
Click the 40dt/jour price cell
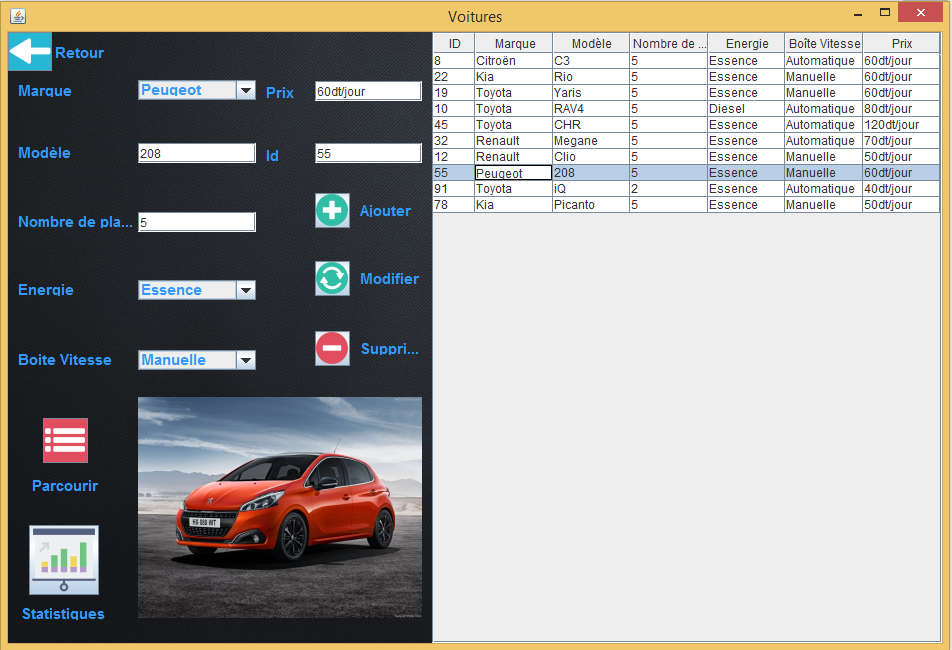[901, 189]
